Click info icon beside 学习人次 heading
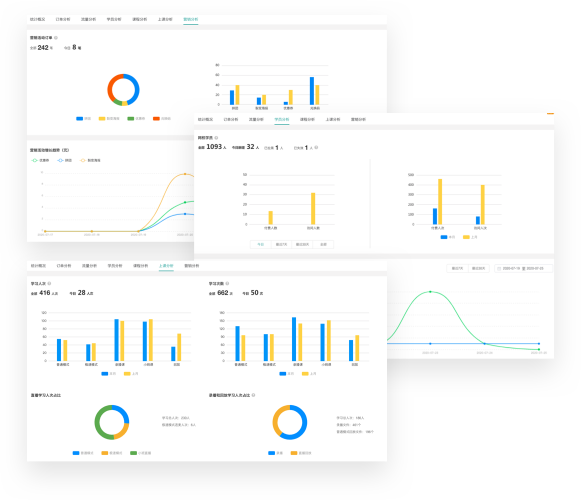 pyautogui.click(x=49, y=284)
